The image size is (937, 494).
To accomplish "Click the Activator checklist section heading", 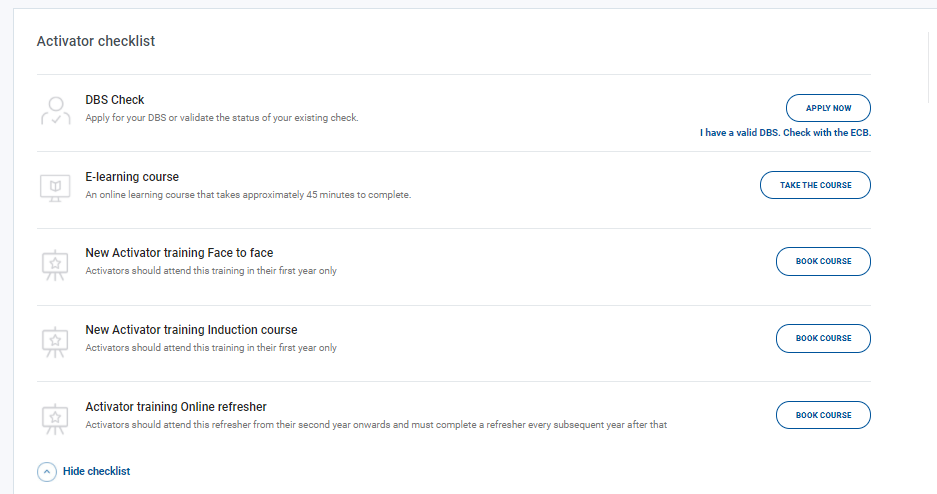I will point(96,42).
